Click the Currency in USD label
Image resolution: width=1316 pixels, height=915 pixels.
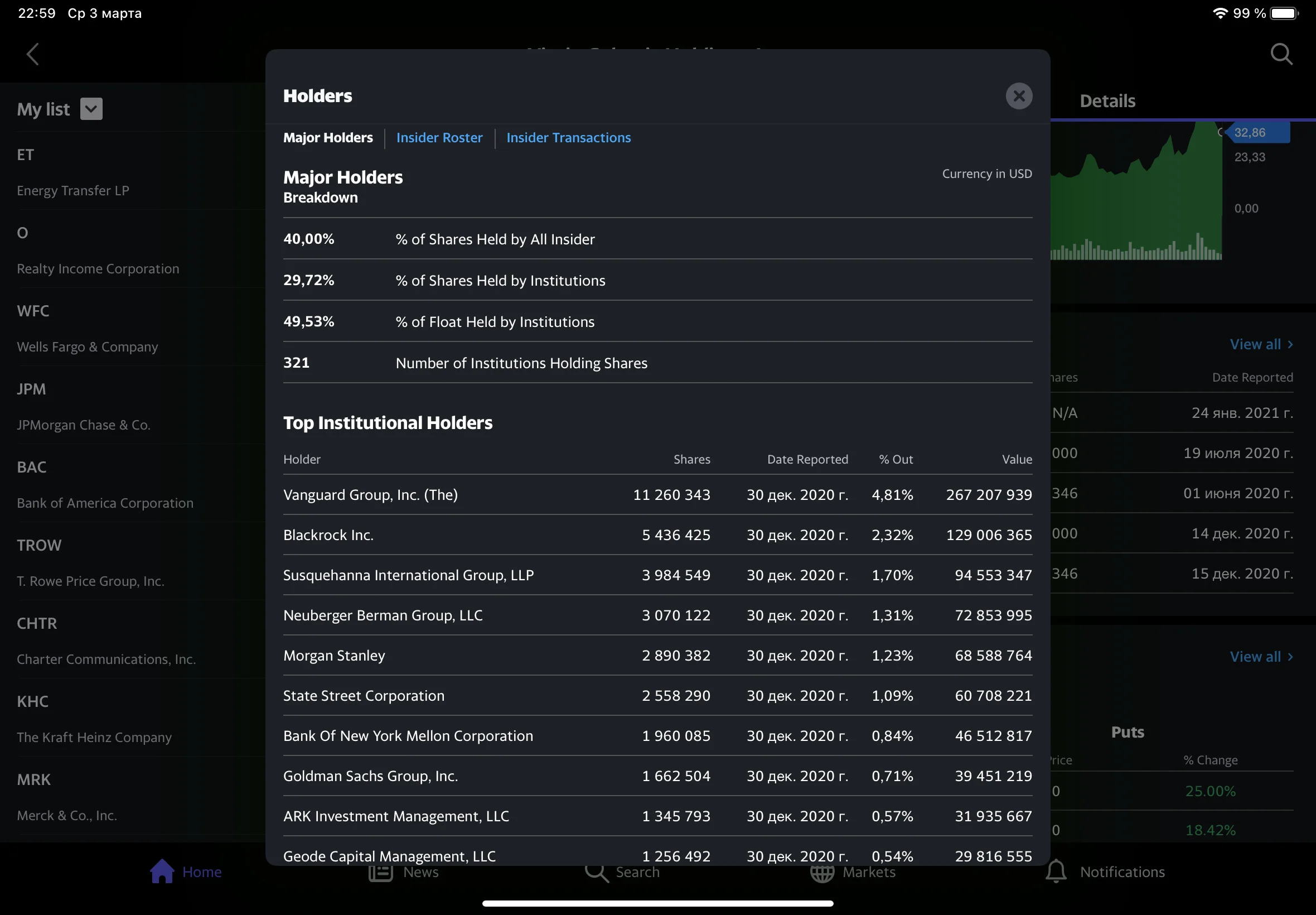pyautogui.click(x=986, y=174)
